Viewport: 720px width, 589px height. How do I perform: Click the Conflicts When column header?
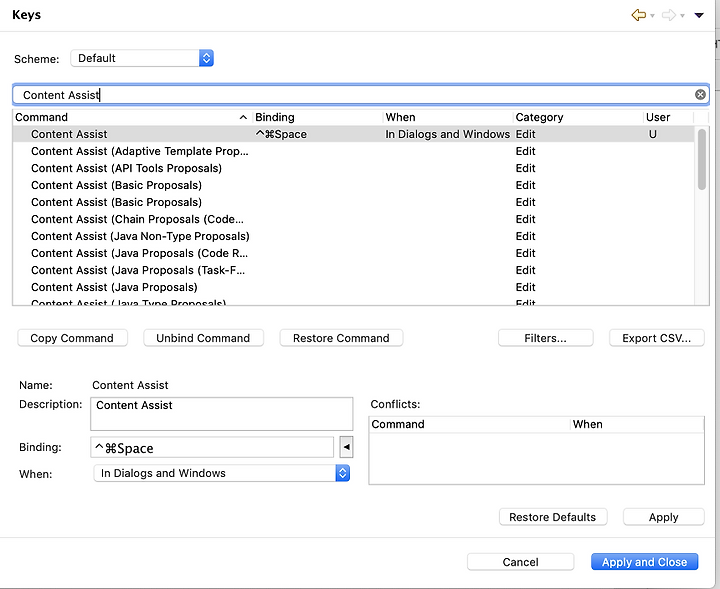tap(637, 424)
